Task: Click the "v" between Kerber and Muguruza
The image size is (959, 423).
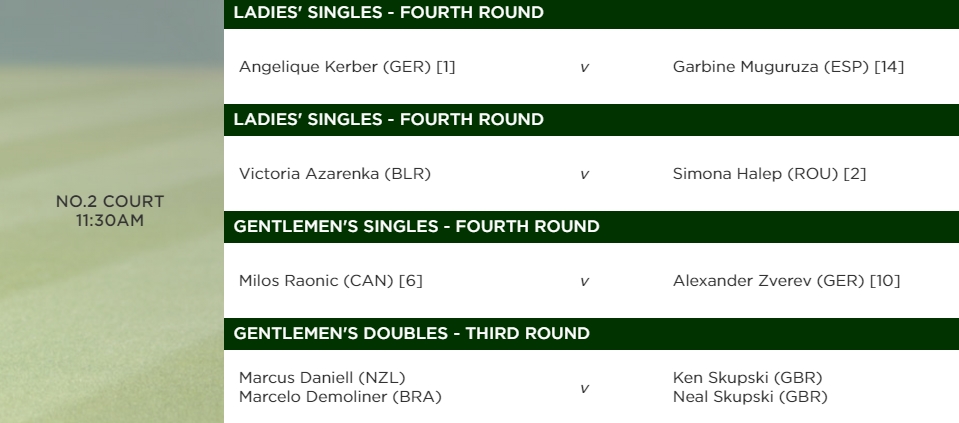Action: (584, 68)
